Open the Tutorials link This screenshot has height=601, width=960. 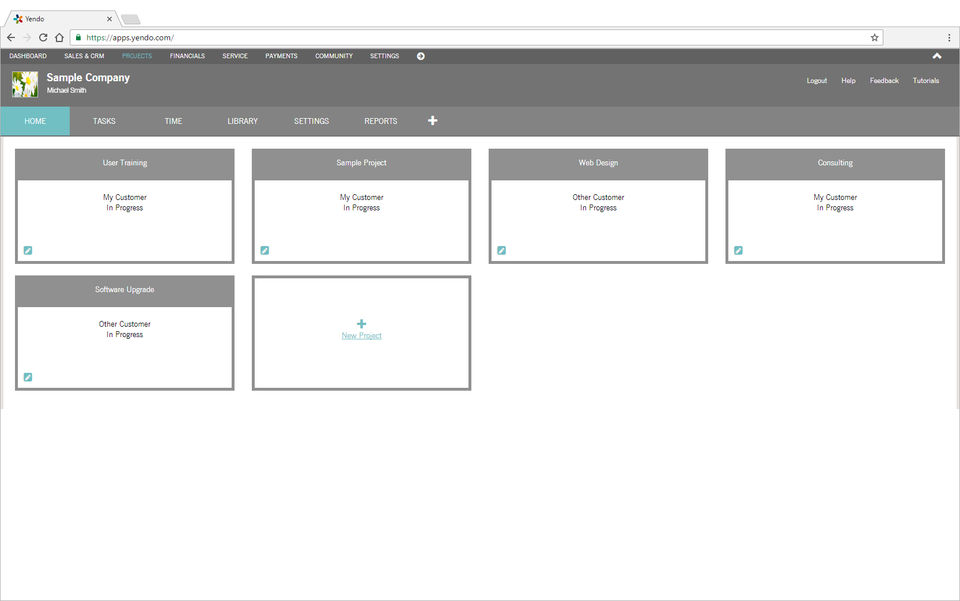click(926, 81)
